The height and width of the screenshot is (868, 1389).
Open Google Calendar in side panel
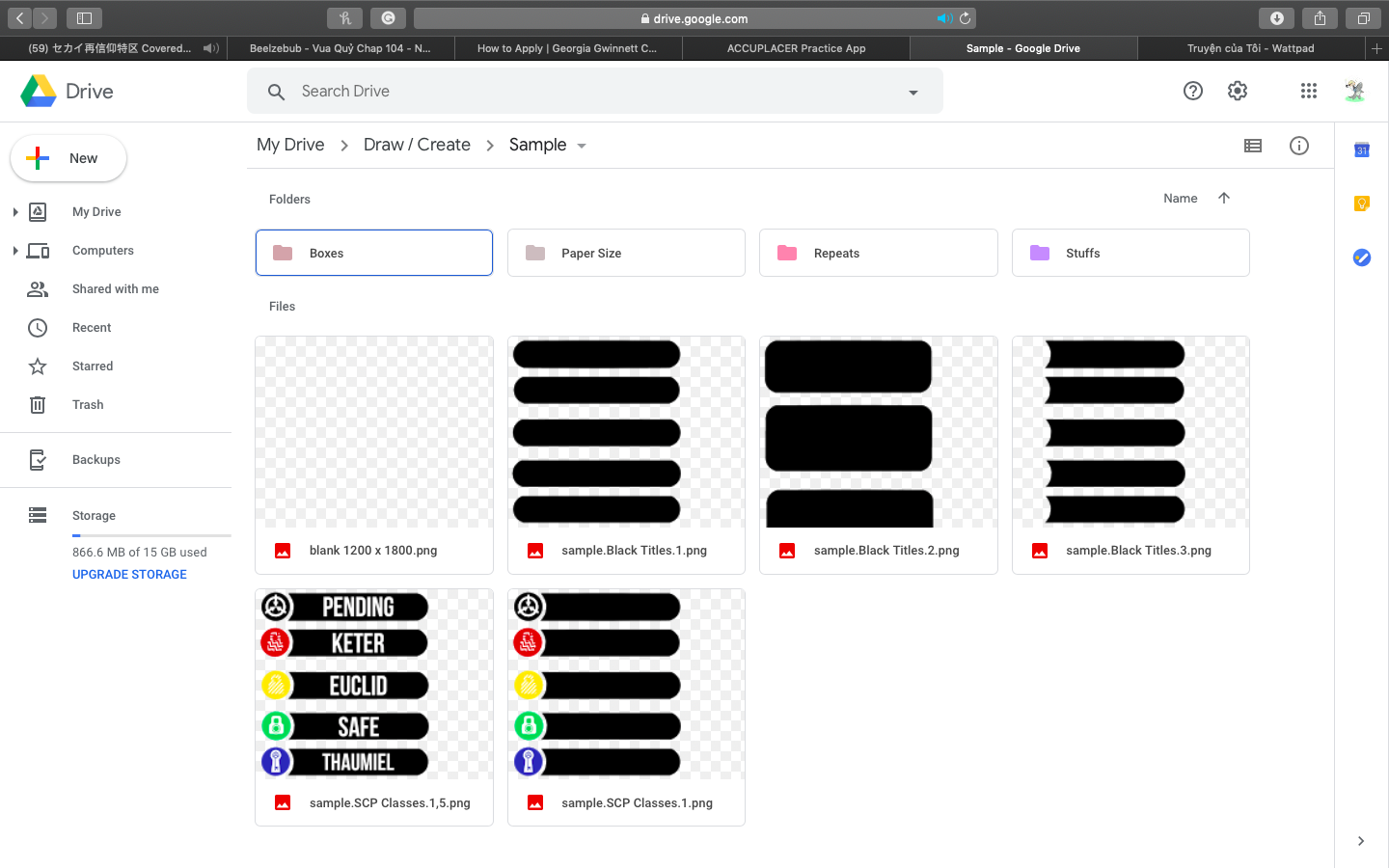[x=1361, y=149]
